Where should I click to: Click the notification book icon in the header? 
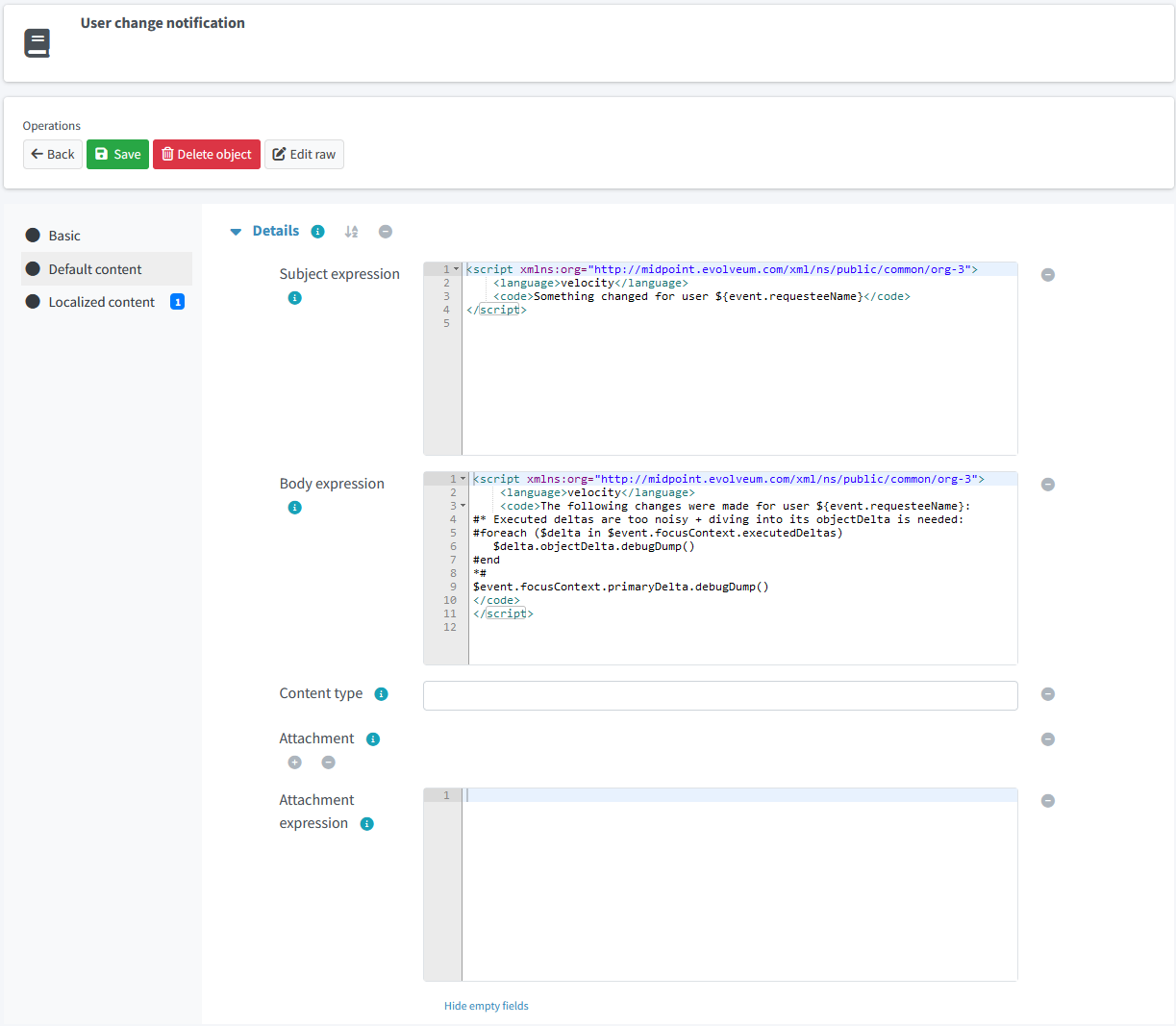(x=37, y=42)
